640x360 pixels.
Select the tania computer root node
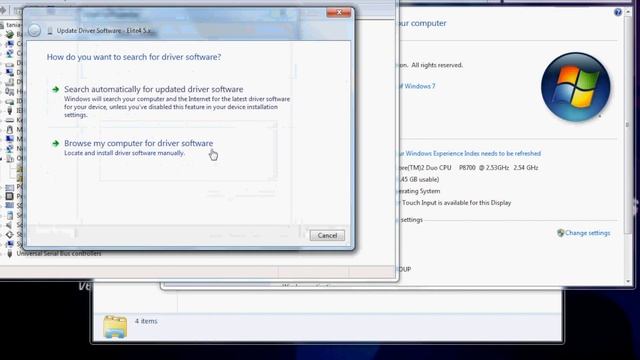point(13,25)
